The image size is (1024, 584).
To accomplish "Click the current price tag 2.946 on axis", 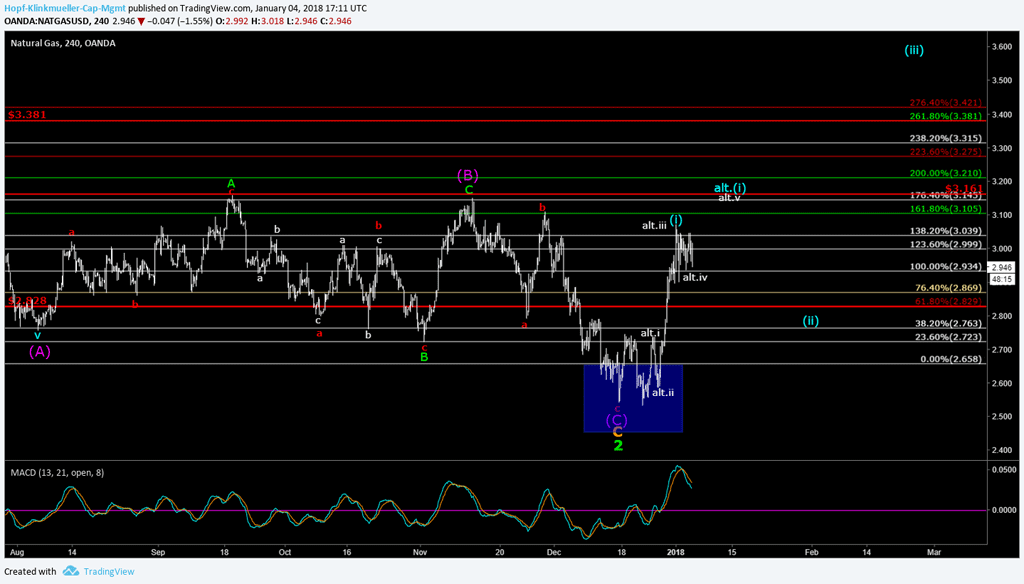I will [x=1000, y=267].
